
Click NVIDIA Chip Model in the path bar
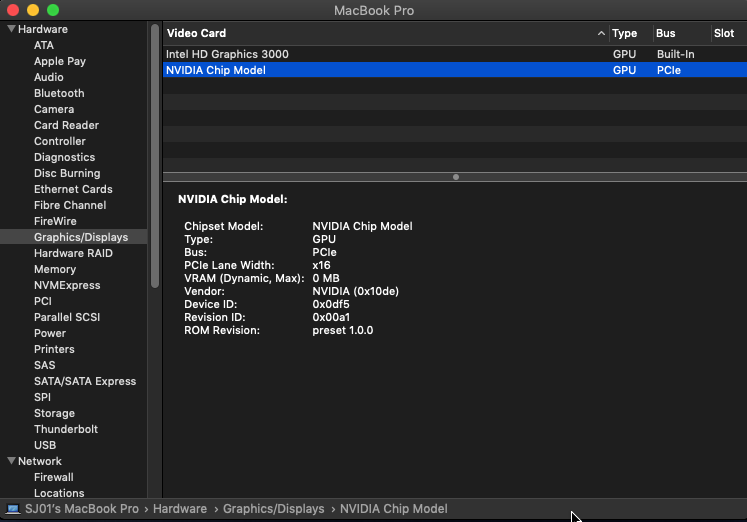pyautogui.click(x=394, y=509)
